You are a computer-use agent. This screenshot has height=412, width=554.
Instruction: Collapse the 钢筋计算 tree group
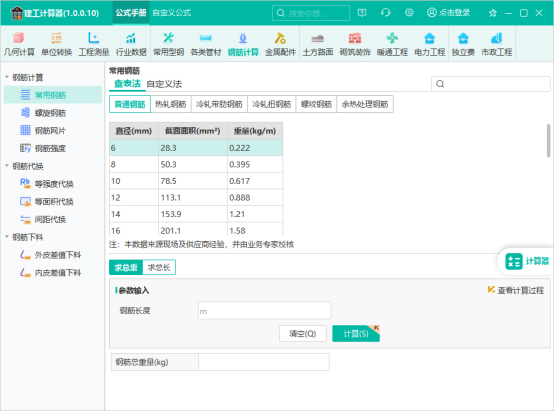(7, 77)
